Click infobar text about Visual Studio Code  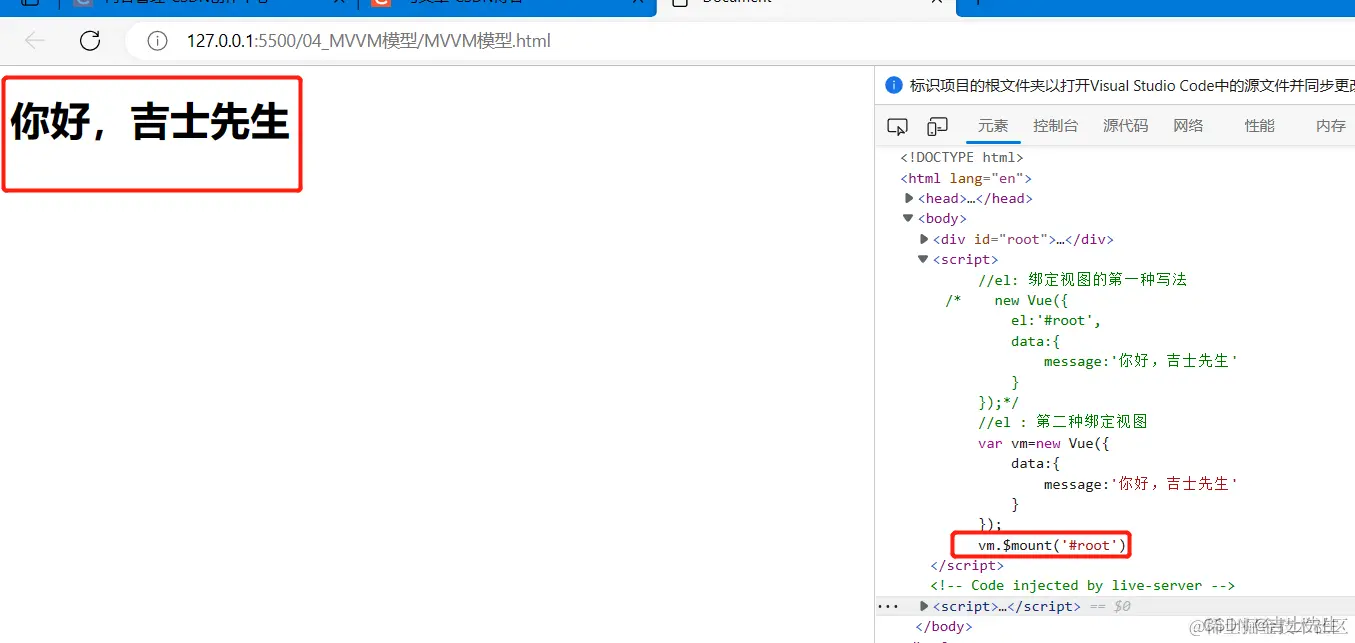click(1132, 85)
